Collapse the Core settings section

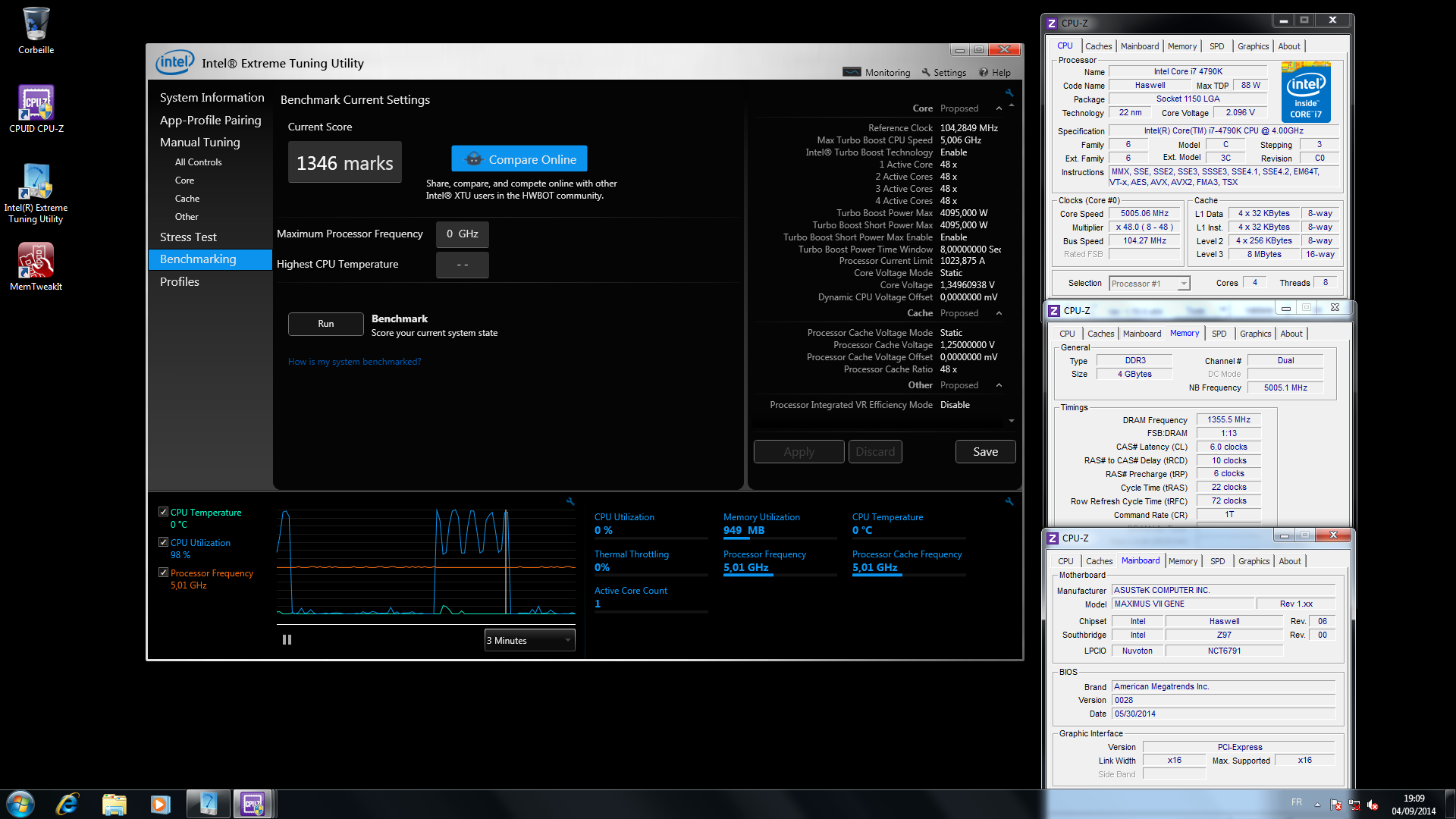[999, 108]
